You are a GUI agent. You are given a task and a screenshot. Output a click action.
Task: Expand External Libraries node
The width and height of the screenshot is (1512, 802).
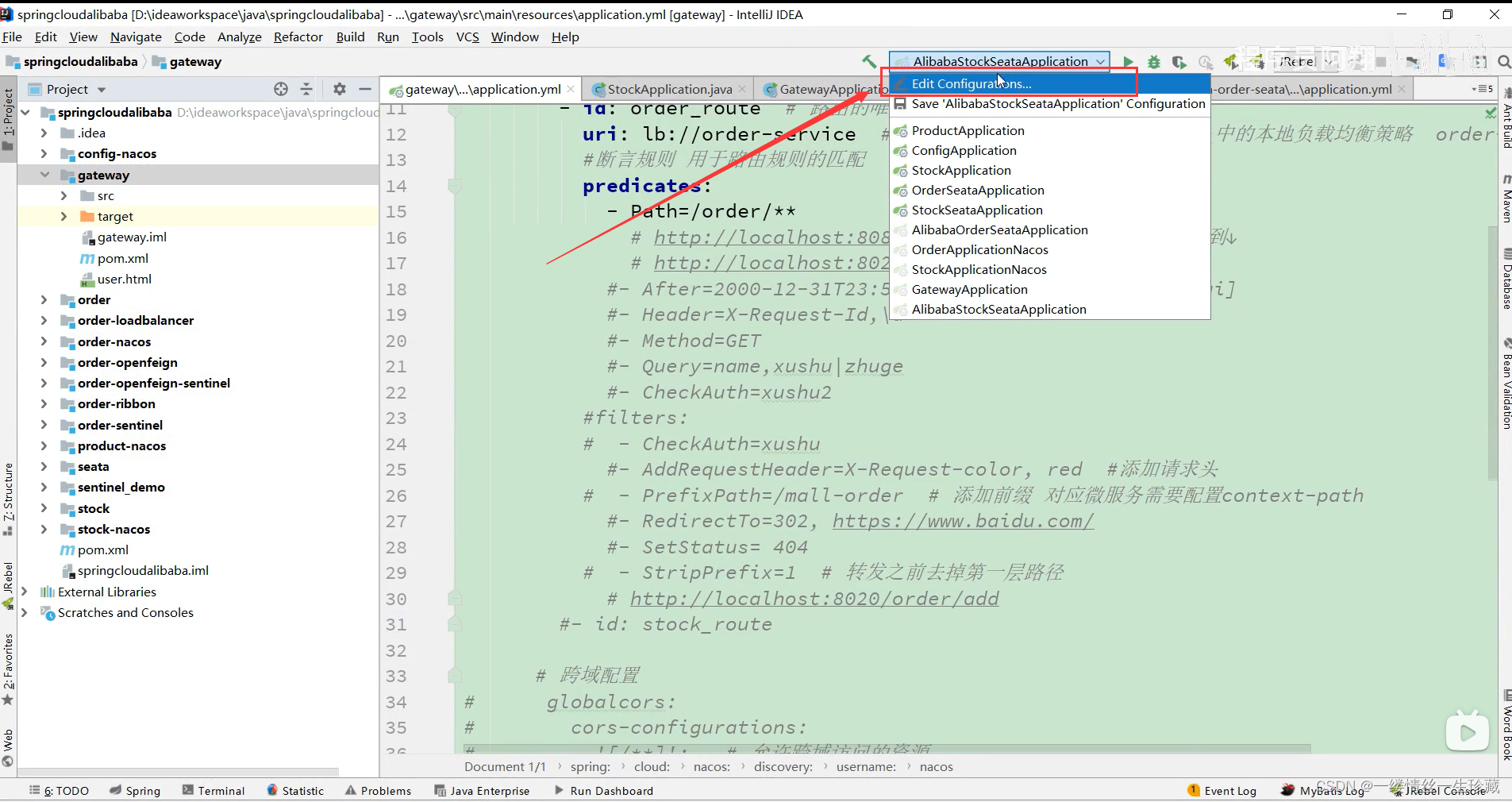[x=25, y=592]
